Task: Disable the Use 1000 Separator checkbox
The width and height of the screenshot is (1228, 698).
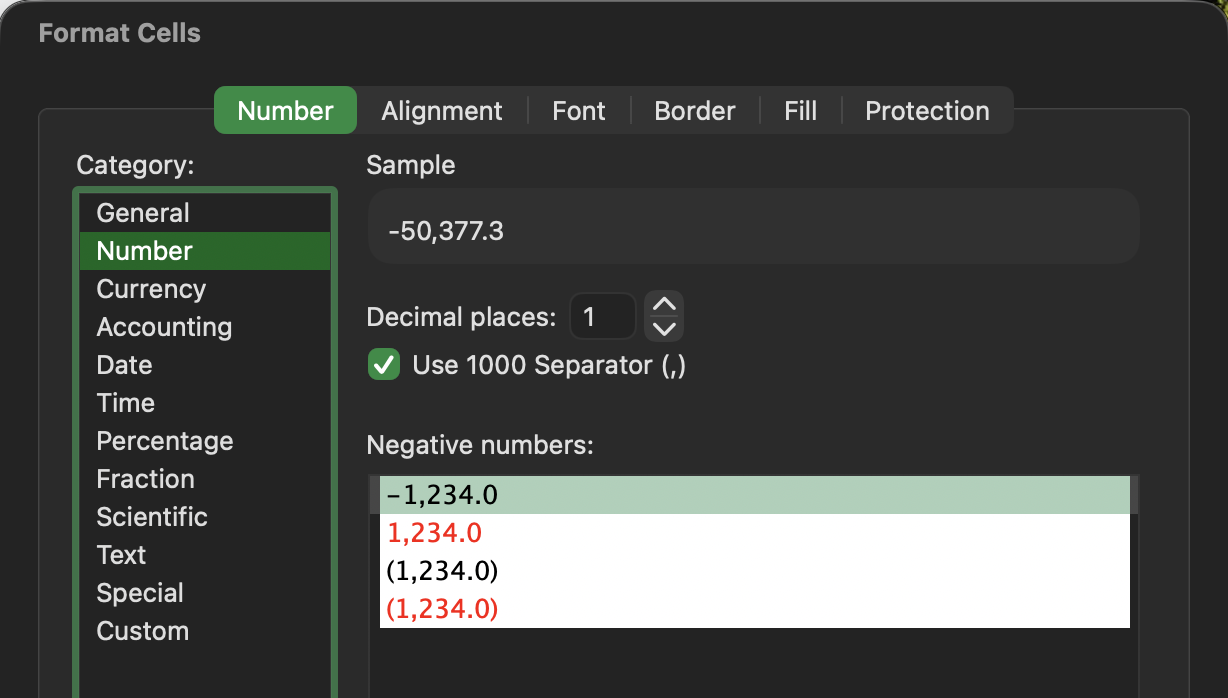Action: pyautogui.click(x=383, y=365)
